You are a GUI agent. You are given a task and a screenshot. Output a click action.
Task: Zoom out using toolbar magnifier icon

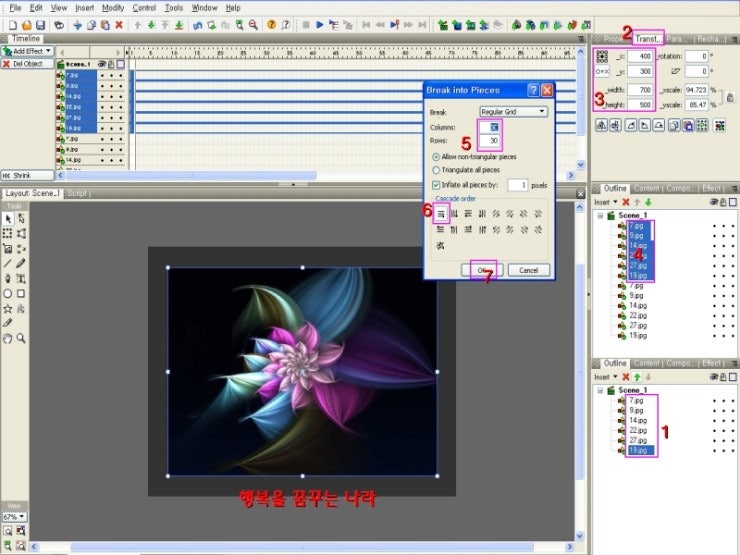253,25
